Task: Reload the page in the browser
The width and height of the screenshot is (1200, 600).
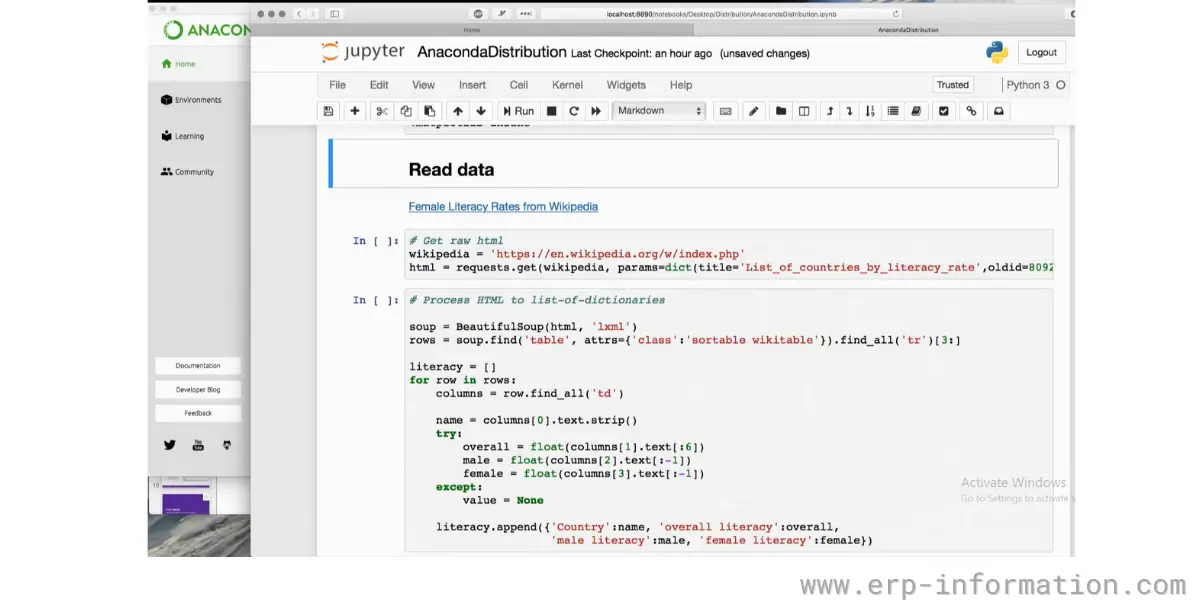Action: pos(895,14)
